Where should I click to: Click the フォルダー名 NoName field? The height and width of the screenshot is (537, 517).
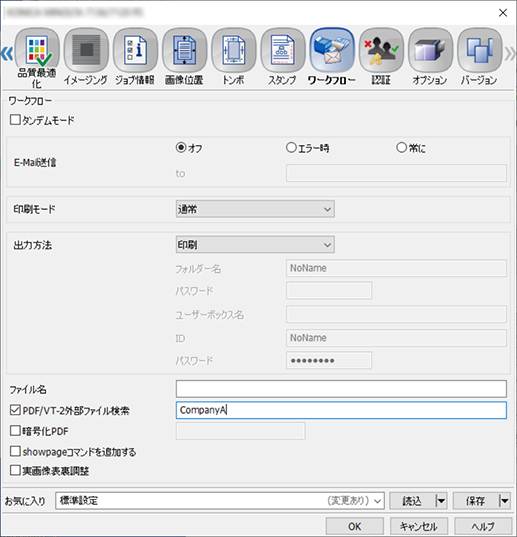click(x=396, y=268)
